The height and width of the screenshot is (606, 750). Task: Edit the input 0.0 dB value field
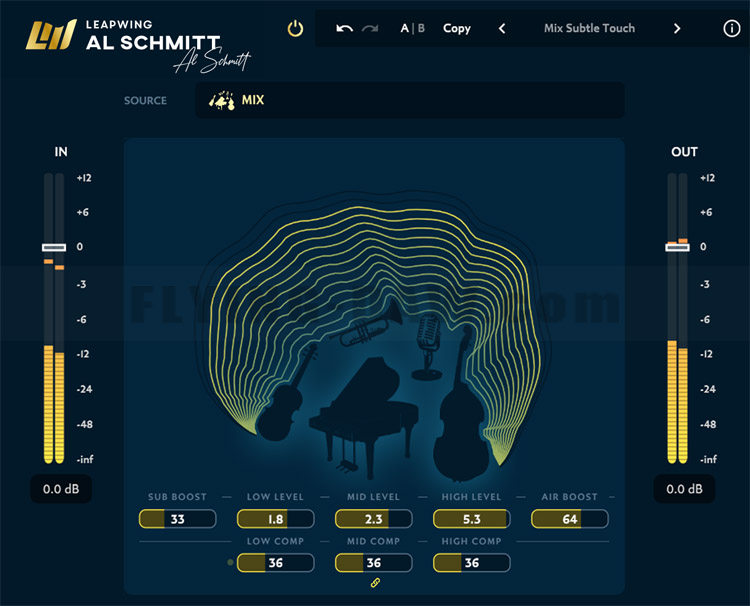coord(61,489)
